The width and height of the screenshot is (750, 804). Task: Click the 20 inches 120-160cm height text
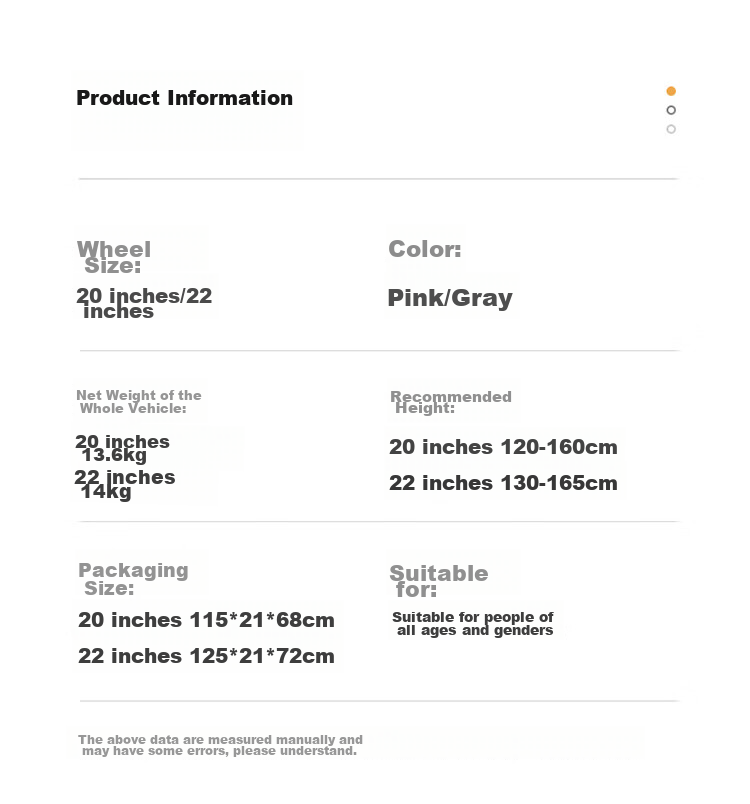(503, 447)
